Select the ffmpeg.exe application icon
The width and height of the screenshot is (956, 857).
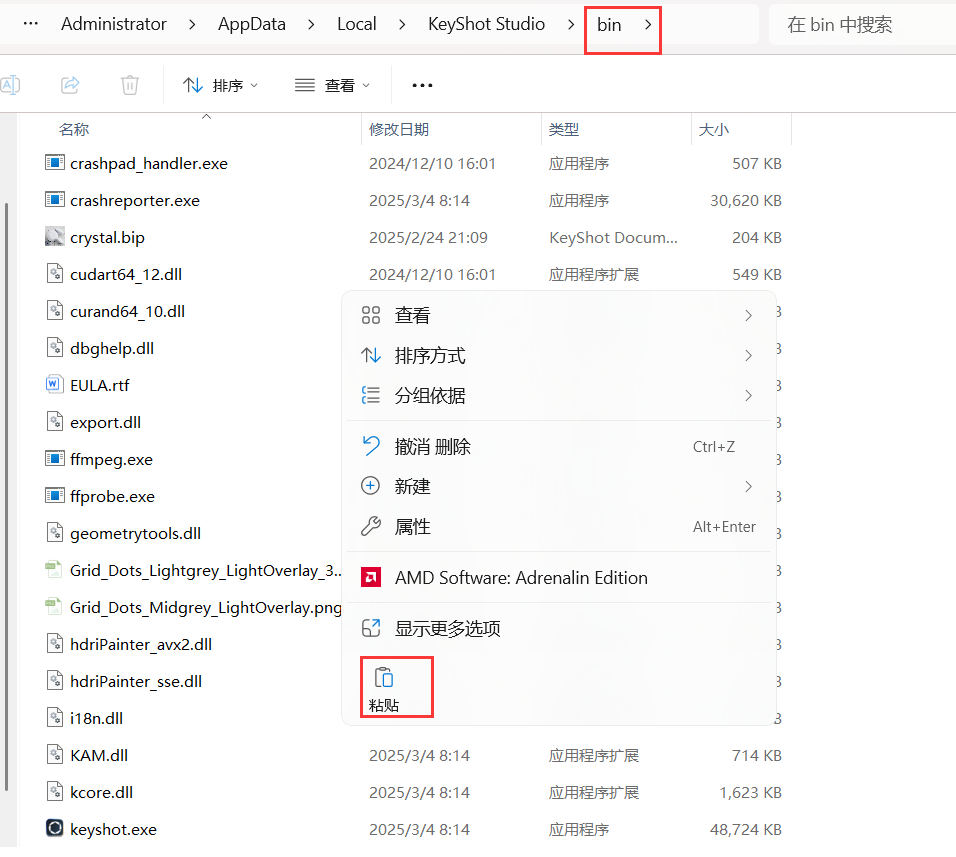point(54,459)
